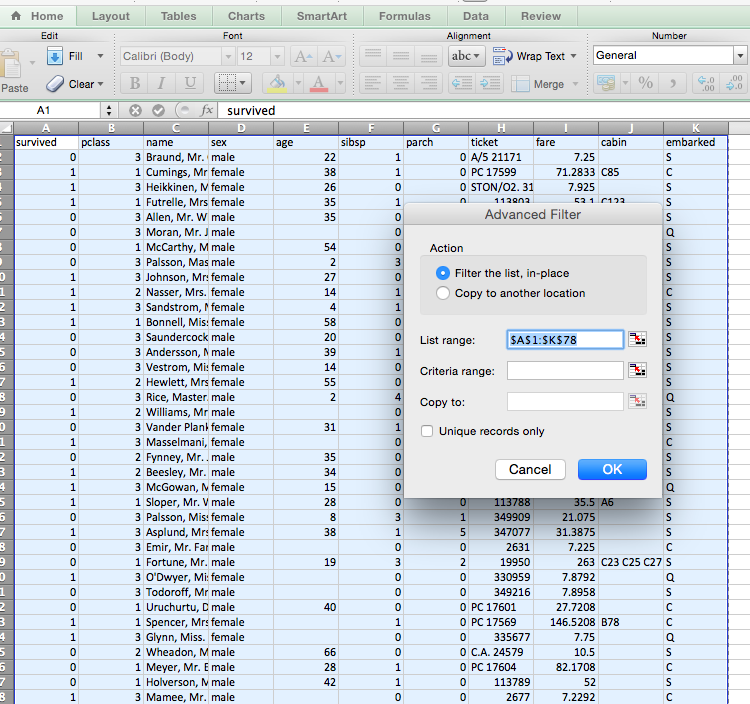750x704 pixels.
Task: Click the Clear eraser icon
Action: click(55, 84)
